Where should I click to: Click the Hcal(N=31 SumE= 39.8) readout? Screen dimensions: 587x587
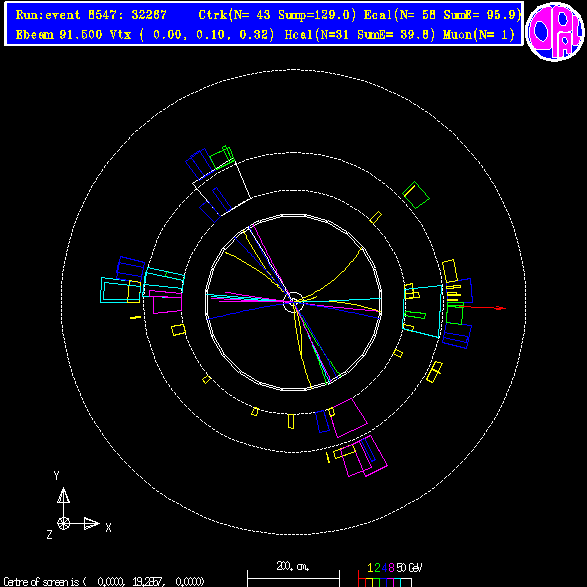click(360, 34)
